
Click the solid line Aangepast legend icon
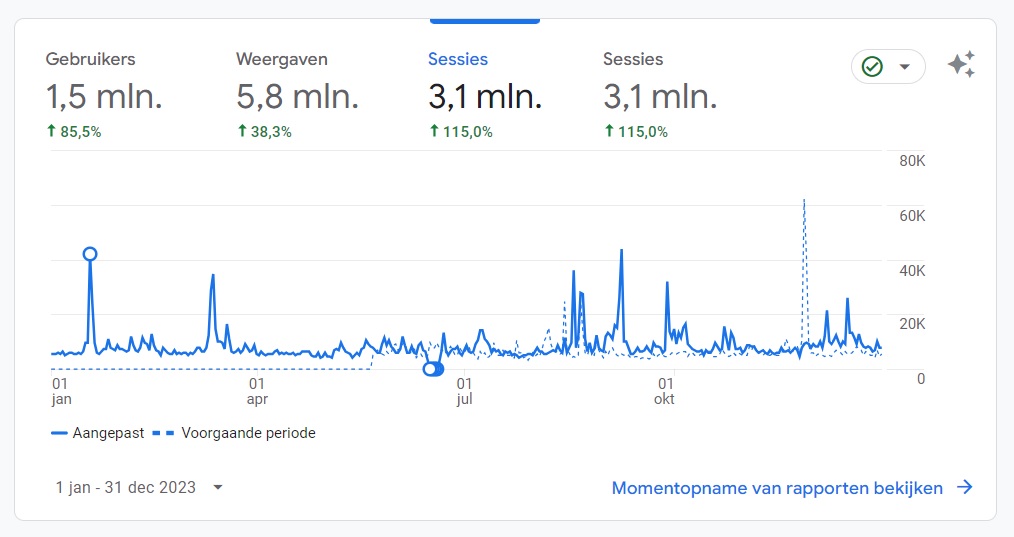coord(58,434)
